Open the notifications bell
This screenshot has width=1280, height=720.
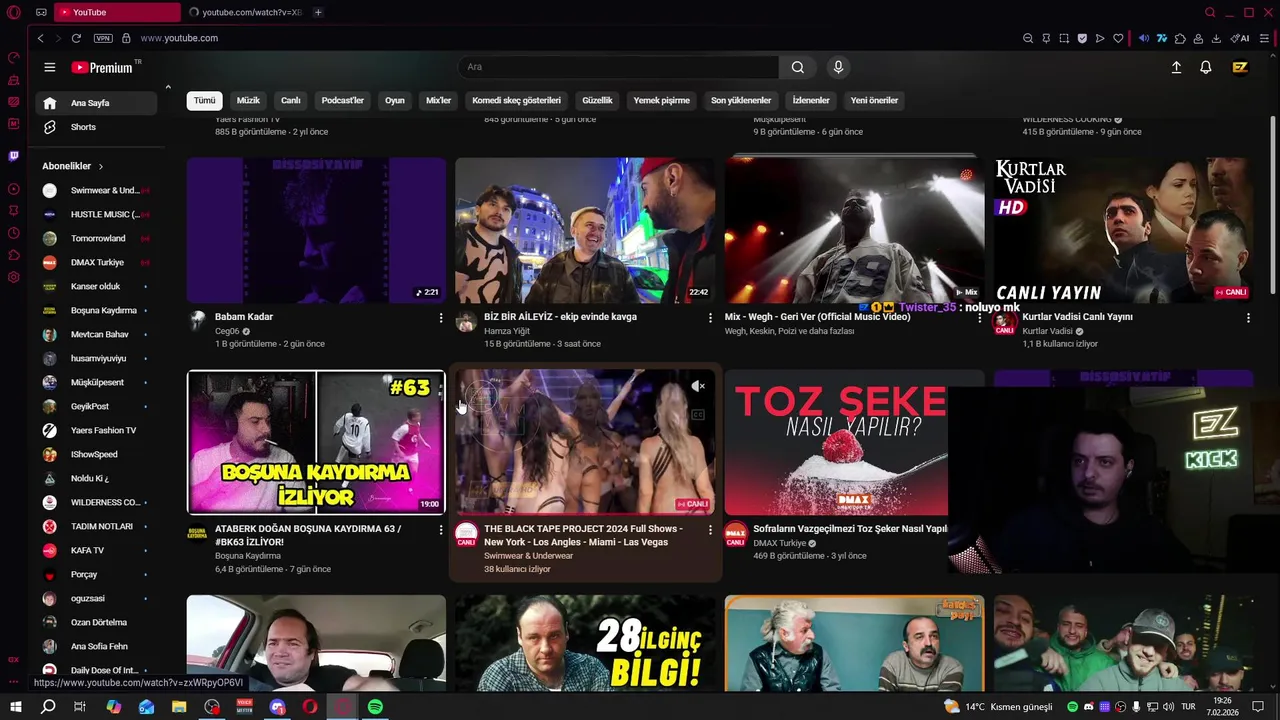pyautogui.click(x=1206, y=67)
